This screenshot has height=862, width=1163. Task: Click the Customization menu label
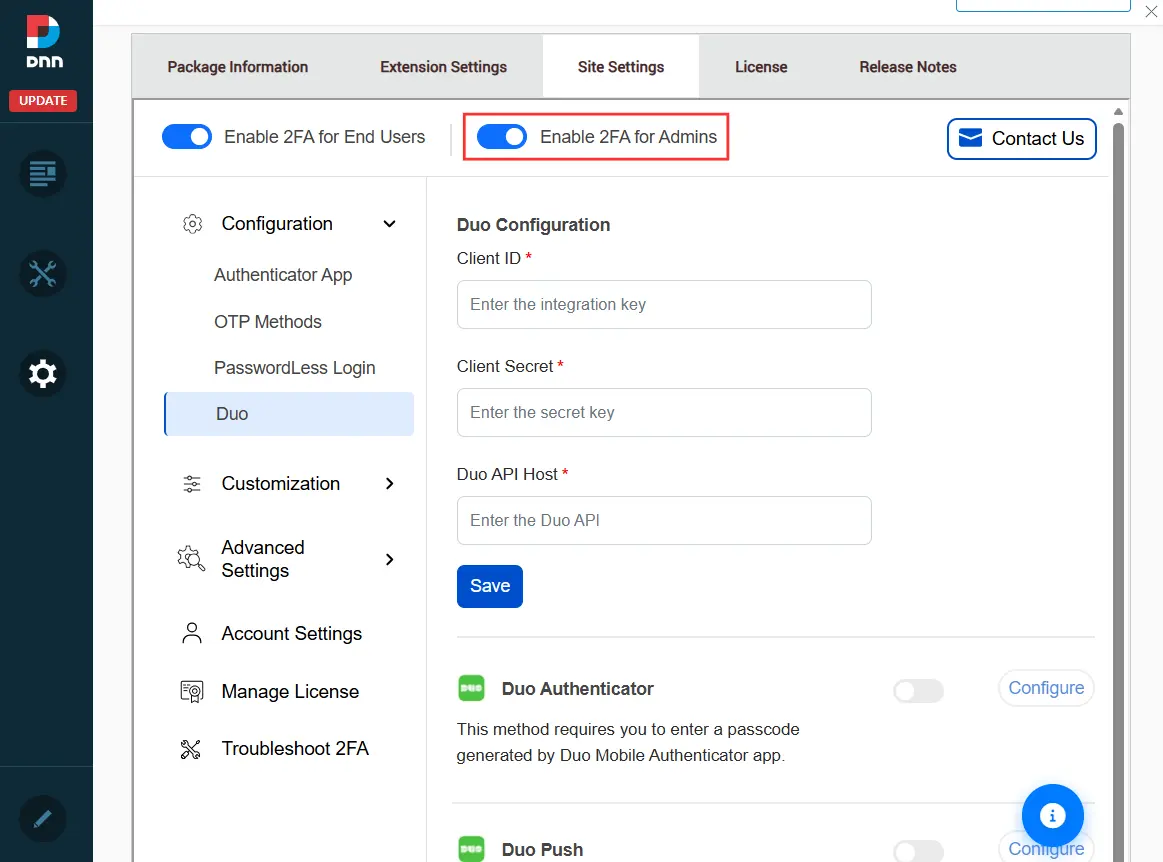pos(280,484)
